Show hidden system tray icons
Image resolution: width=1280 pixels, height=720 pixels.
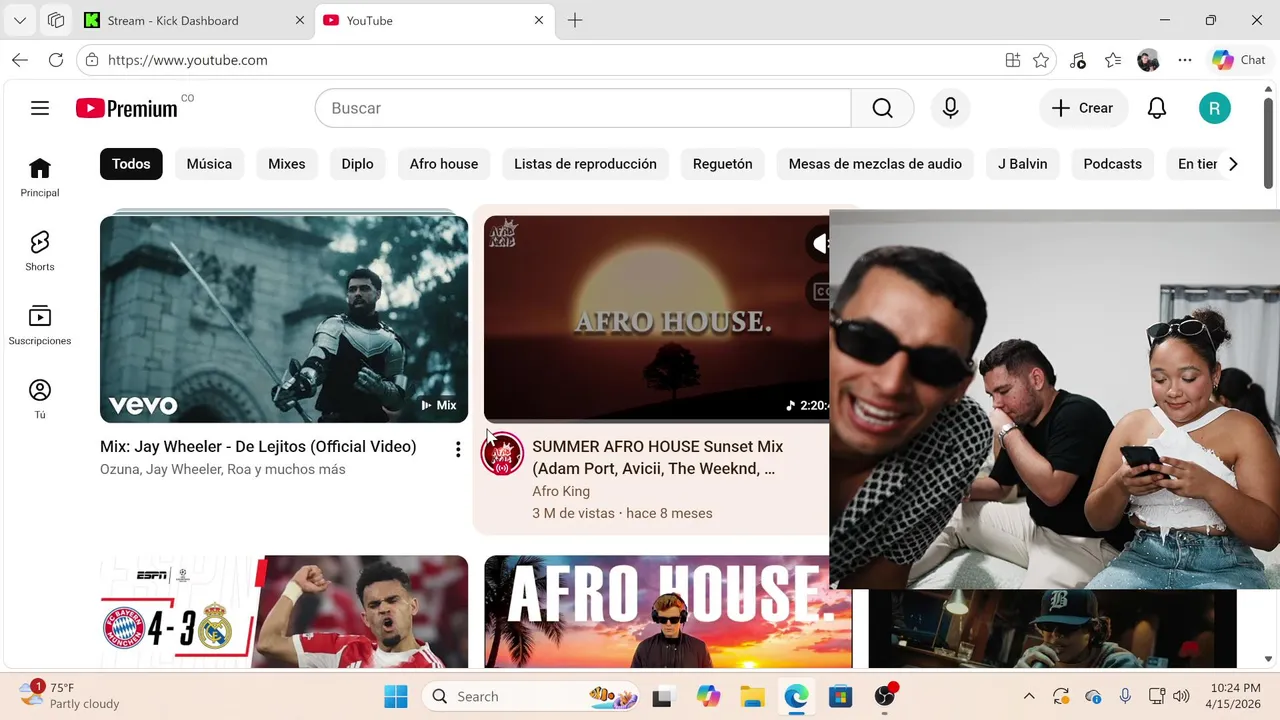[x=1029, y=697]
